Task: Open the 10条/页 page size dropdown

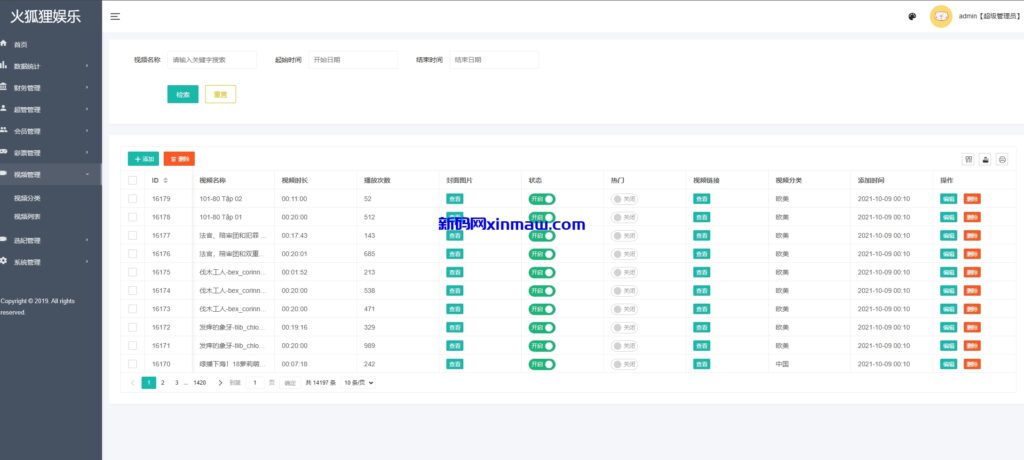Action: pos(359,383)
